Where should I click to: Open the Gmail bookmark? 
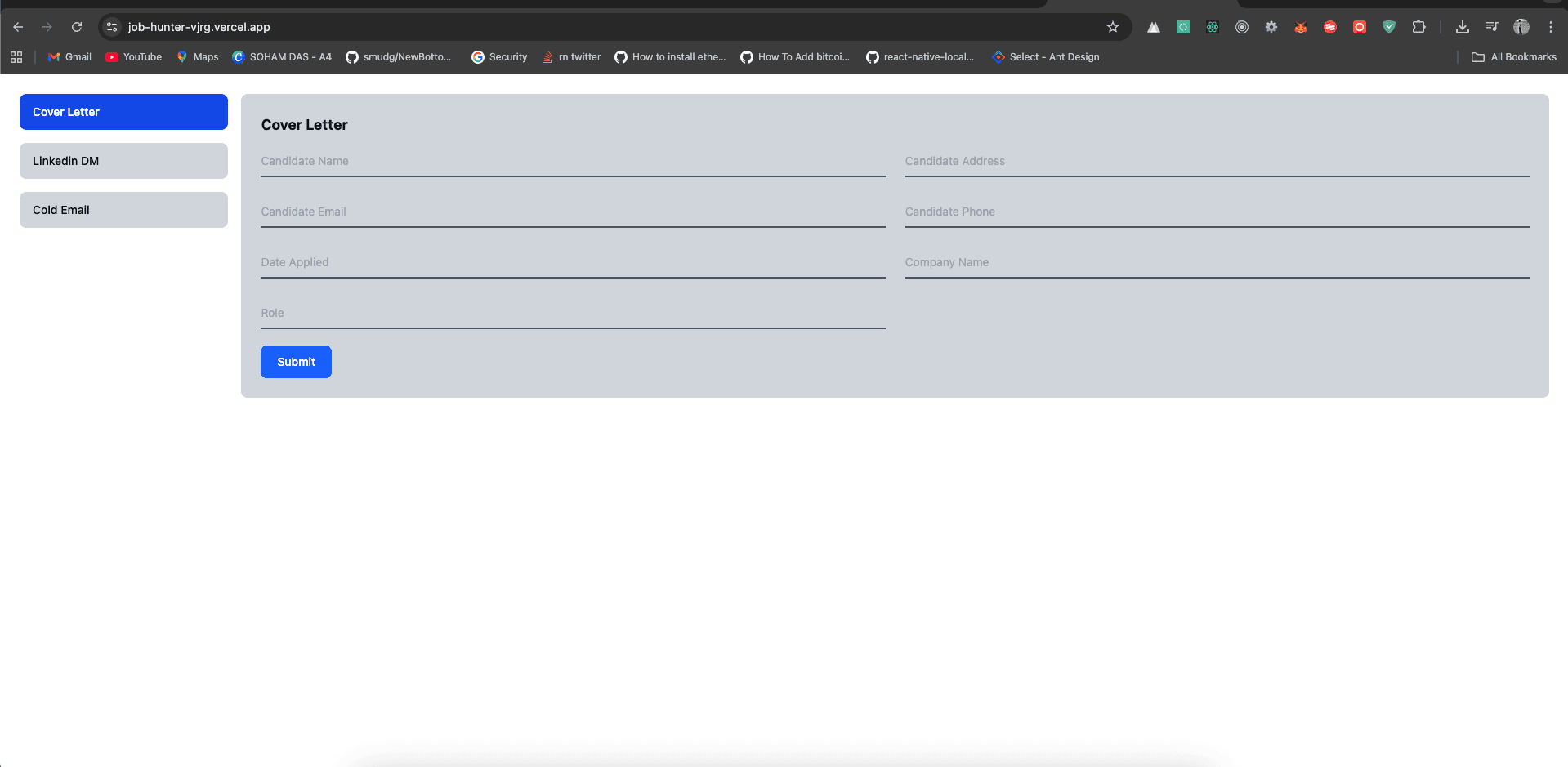69,57
